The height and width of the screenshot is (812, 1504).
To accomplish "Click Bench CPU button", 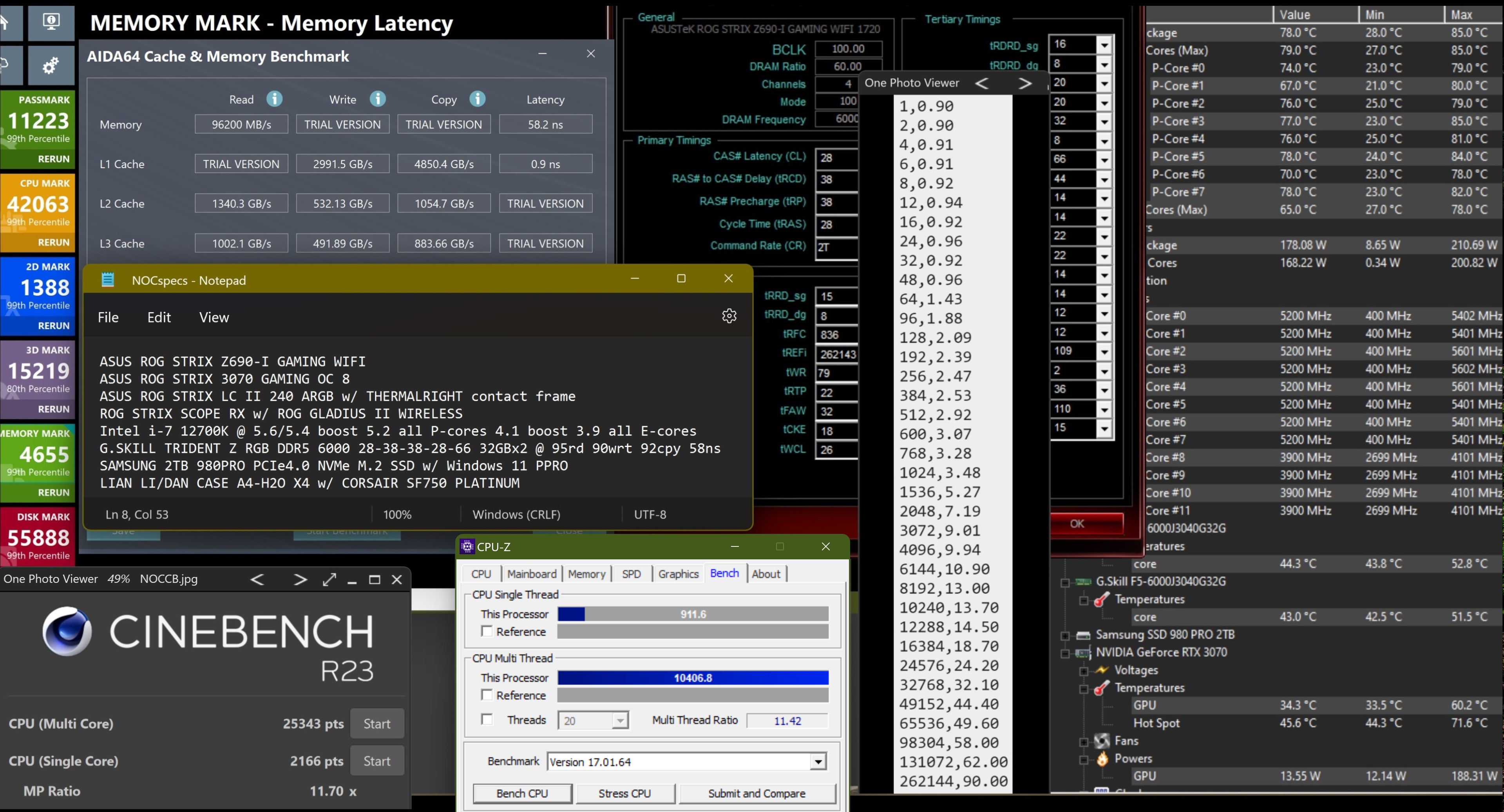I will 522,793.
